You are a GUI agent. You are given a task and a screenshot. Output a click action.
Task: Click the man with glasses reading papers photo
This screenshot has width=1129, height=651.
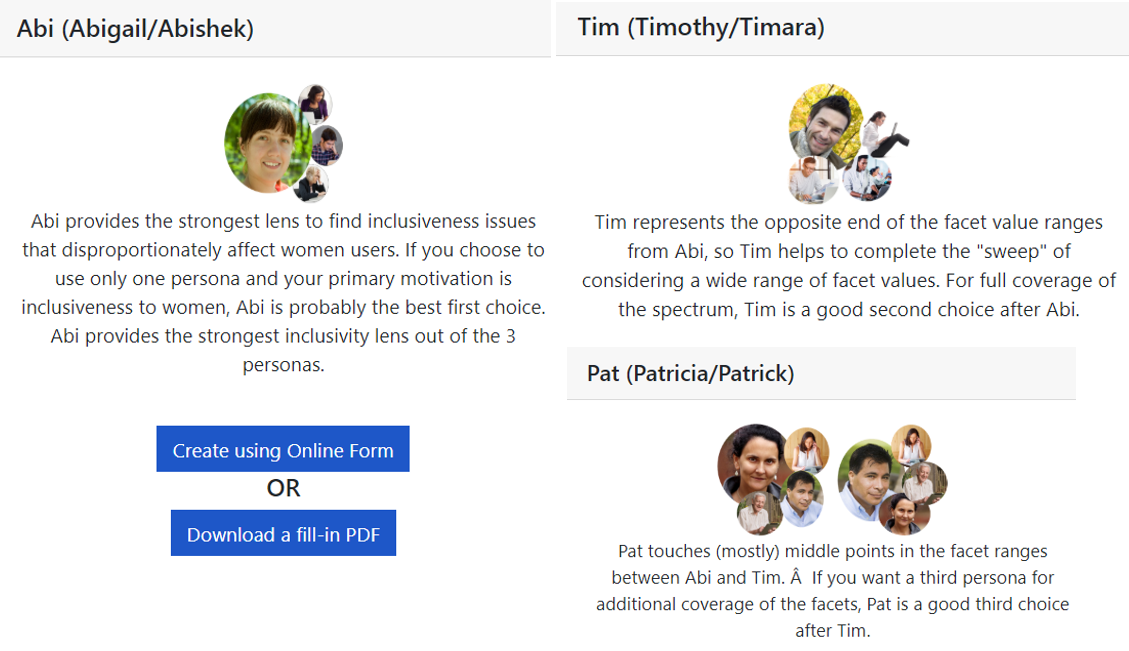[812, 180]
